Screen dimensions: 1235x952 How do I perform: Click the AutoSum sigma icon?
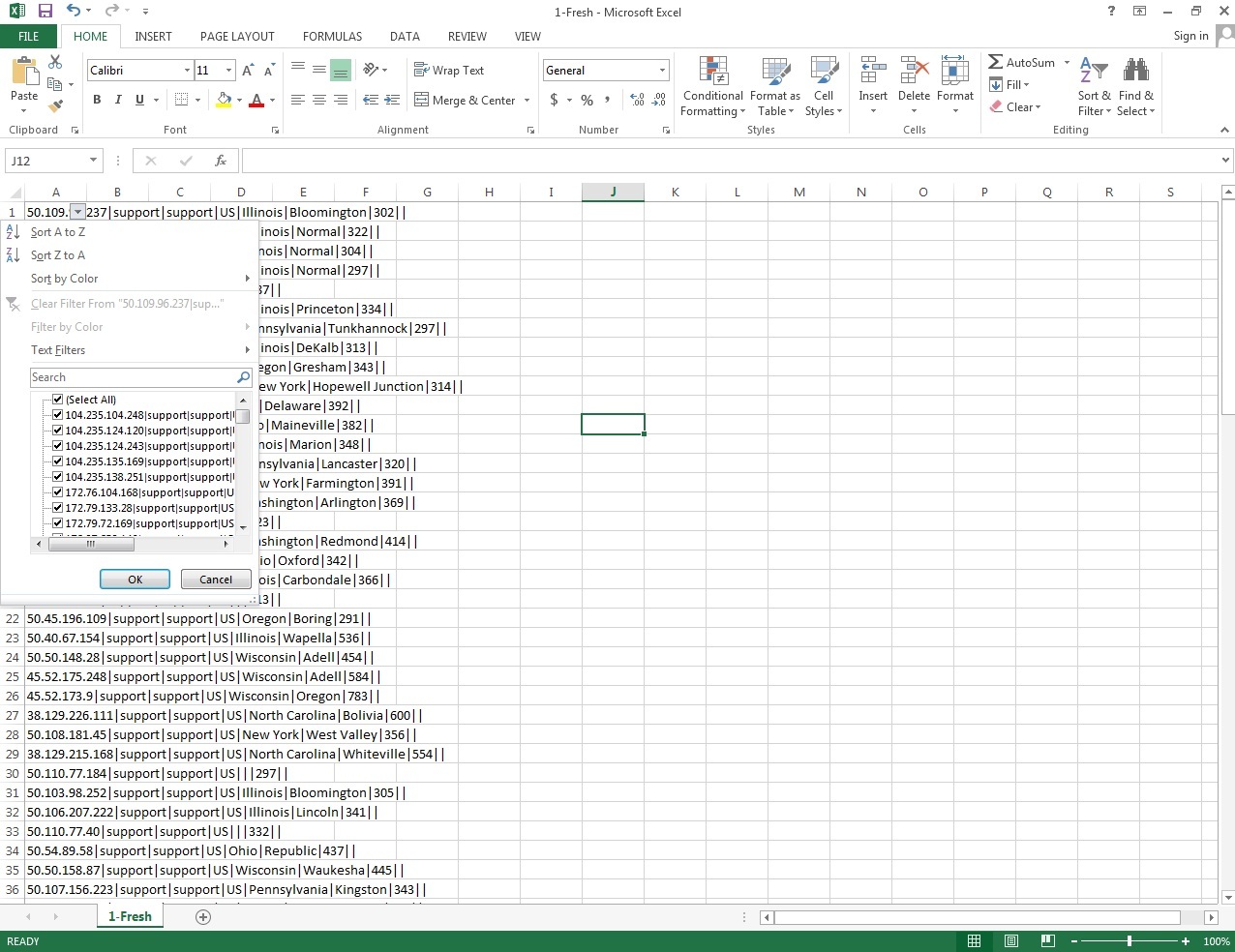click(995, 62)
